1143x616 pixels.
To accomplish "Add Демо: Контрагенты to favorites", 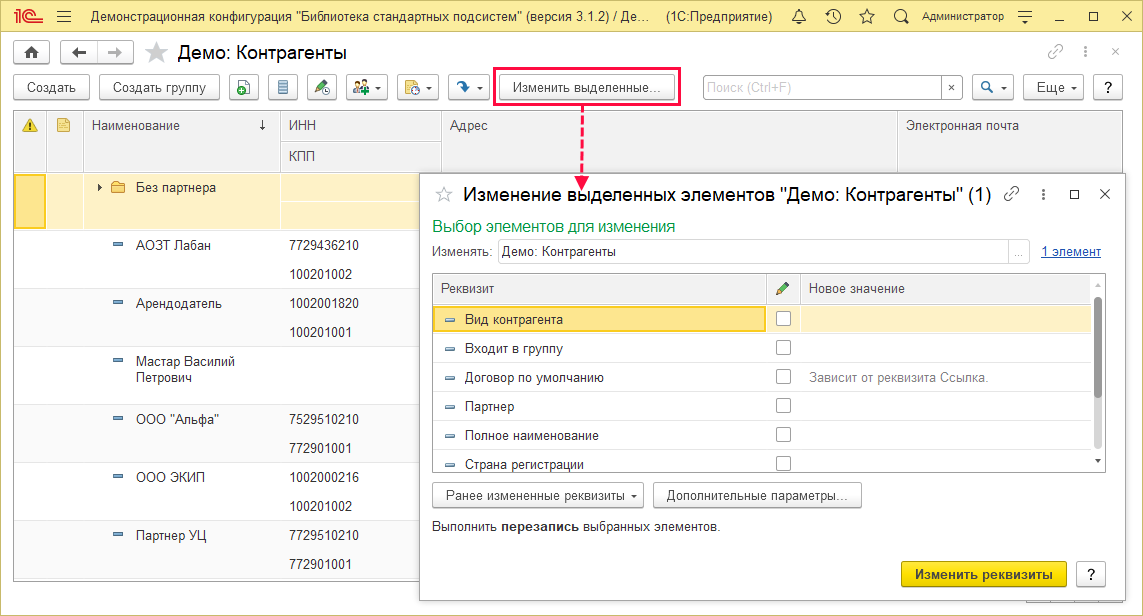I will click(156, 52).
